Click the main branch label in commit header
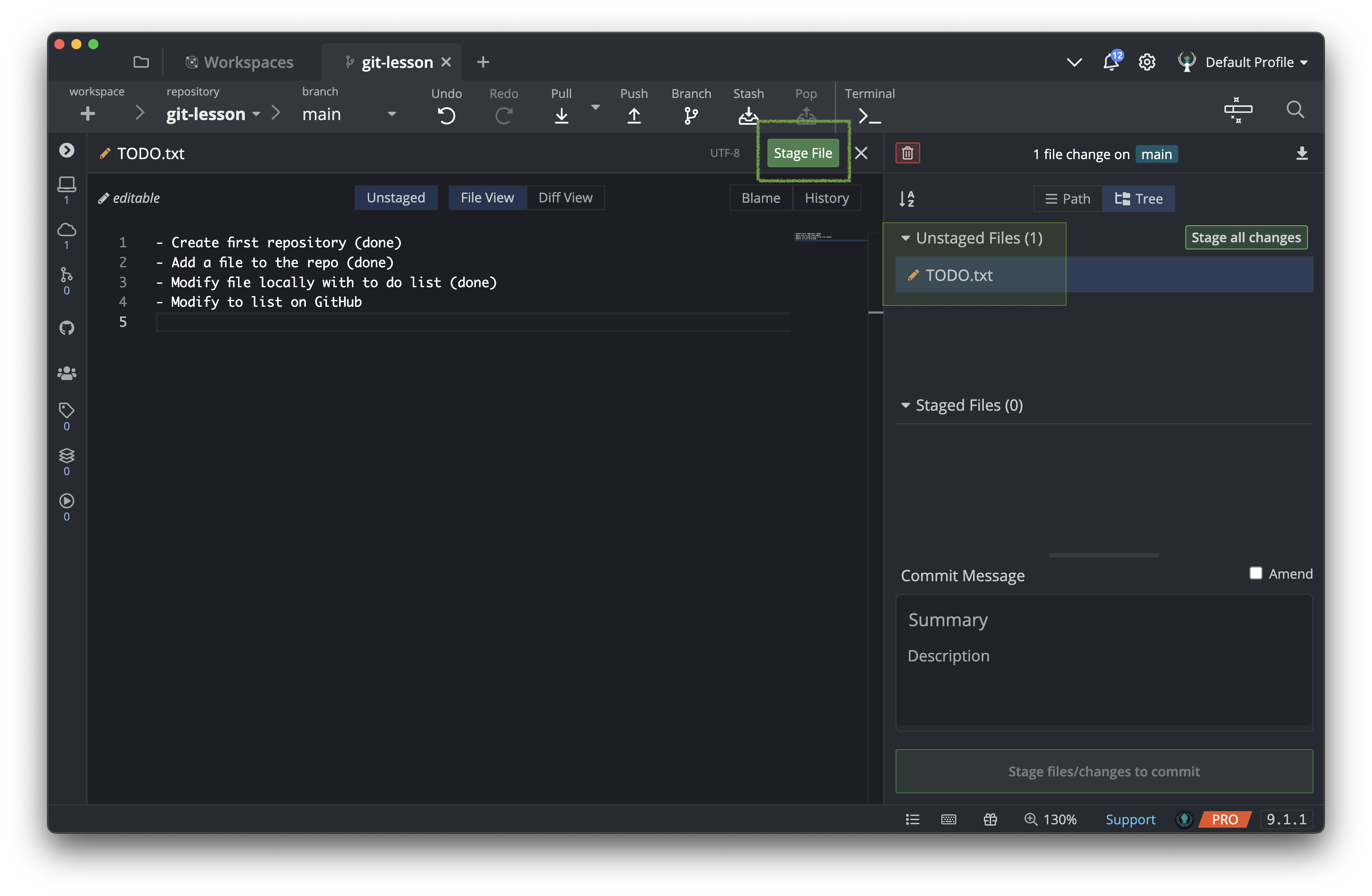1372x896 pixels. tap(1156, 154)
